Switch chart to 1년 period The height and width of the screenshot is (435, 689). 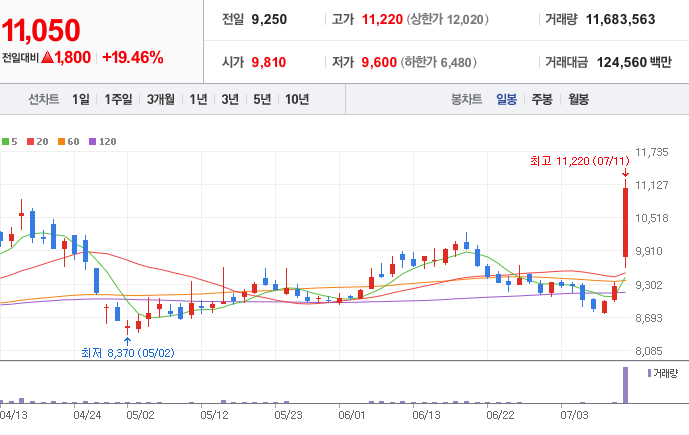point(198,99)
